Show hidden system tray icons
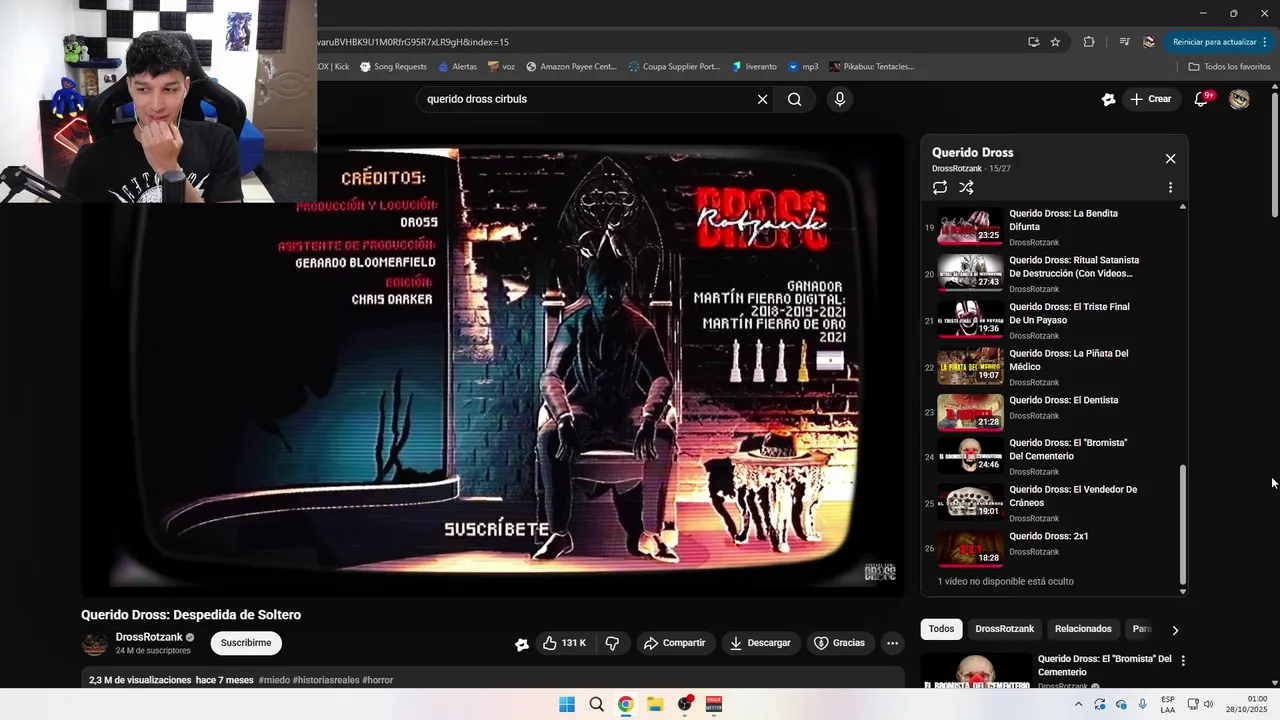Screen dimensions: 1280x720 (x=1078, y=704)
